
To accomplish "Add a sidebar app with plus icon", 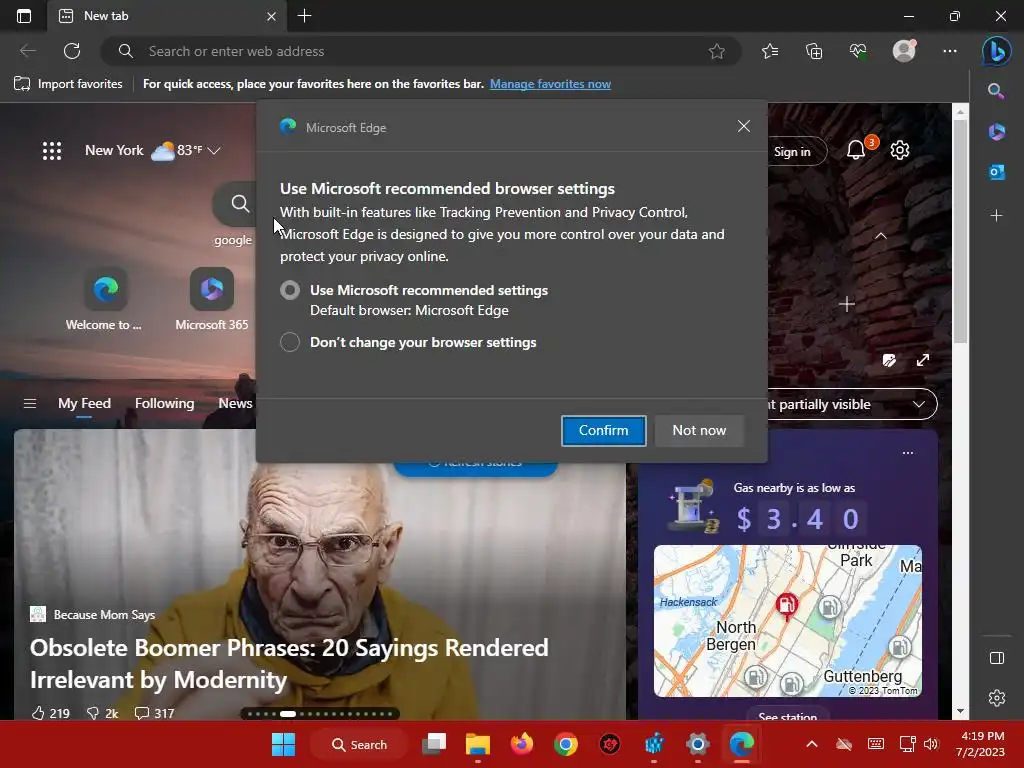I will (996, 216).
